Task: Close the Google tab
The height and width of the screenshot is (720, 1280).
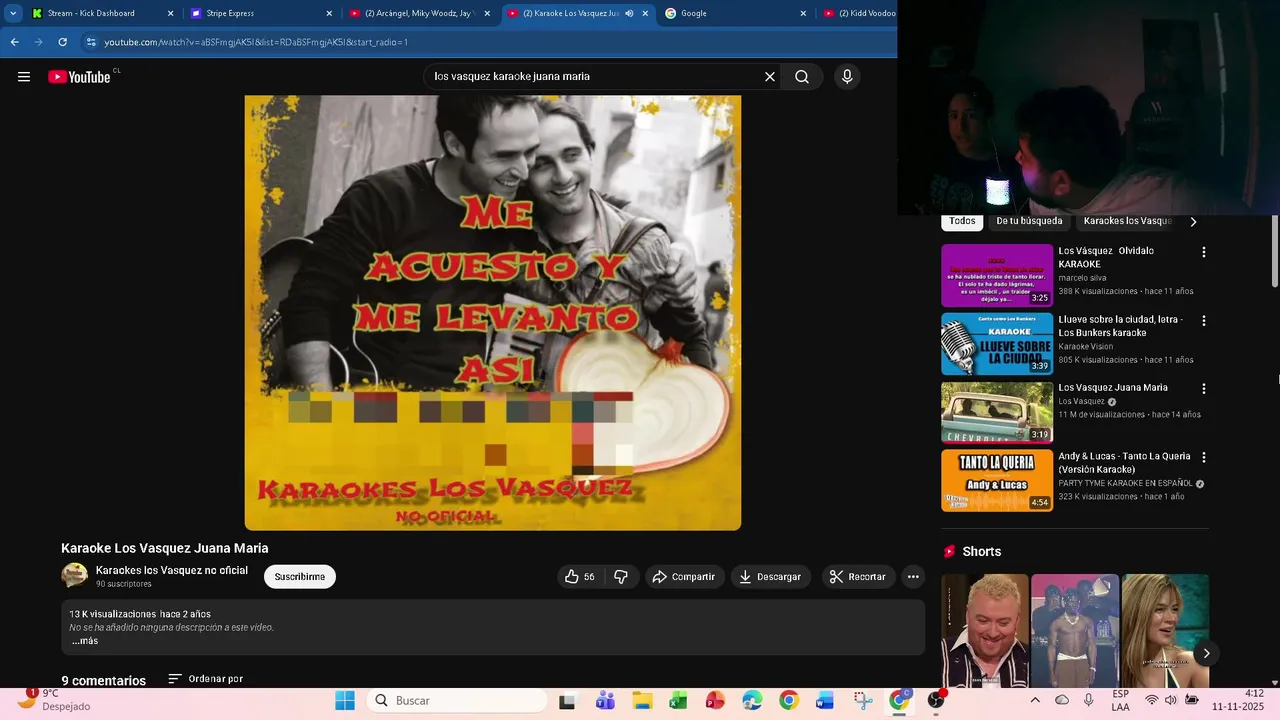Action: [803, 13]
